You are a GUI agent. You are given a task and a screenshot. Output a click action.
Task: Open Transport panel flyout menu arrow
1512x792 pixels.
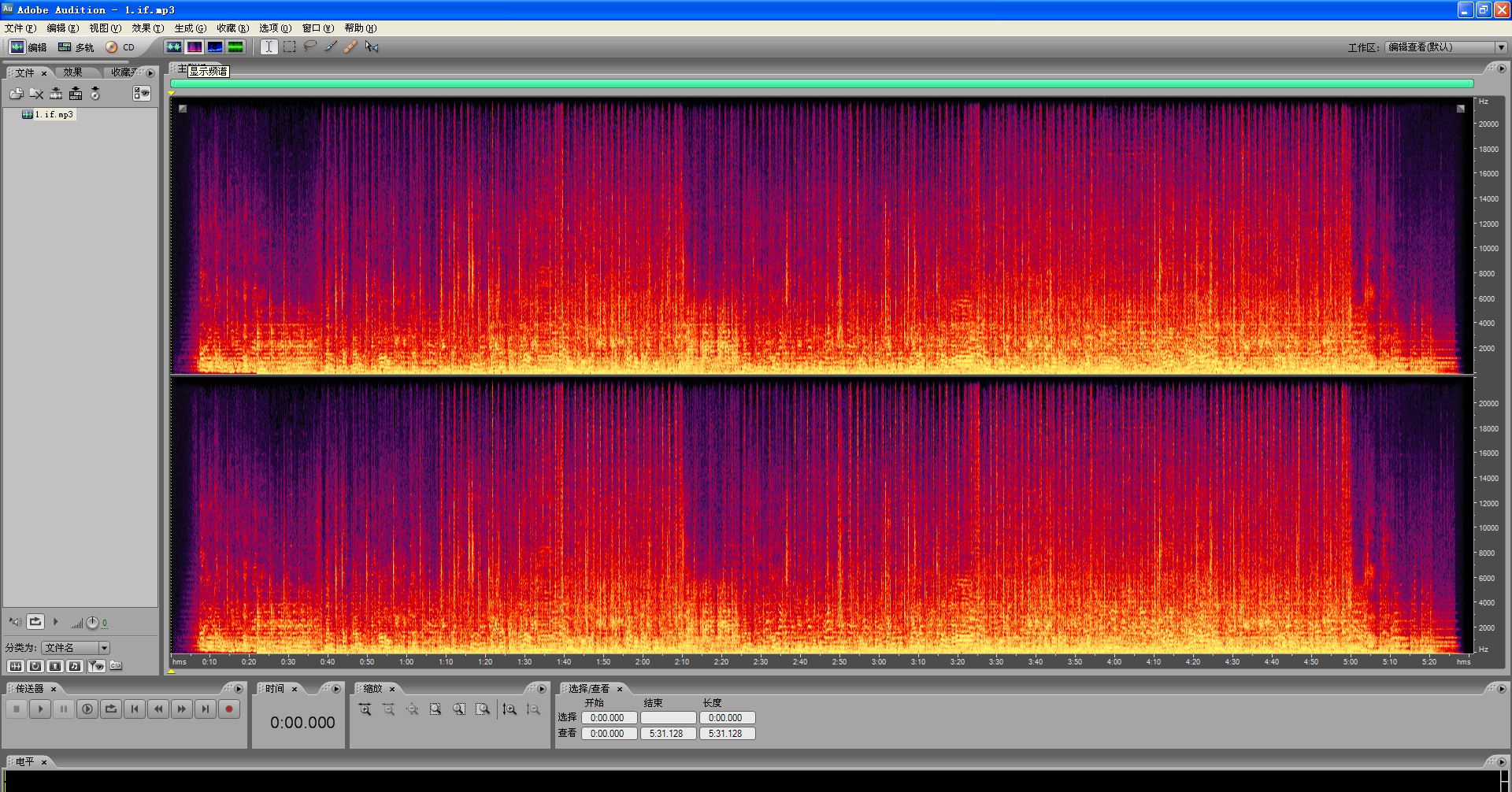tap(239, 689)
